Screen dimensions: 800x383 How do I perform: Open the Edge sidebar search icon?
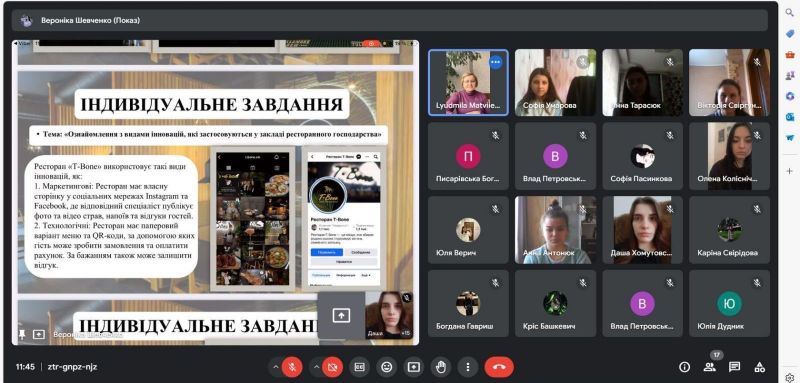[789, 12]
